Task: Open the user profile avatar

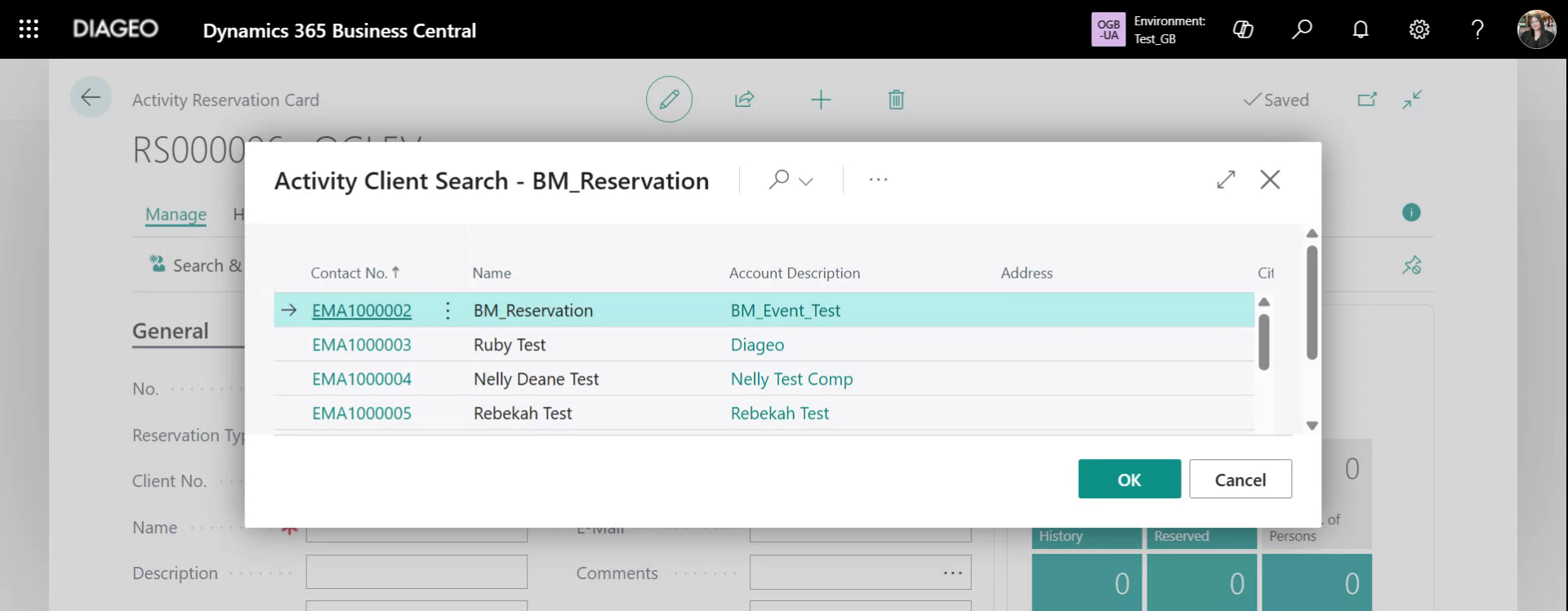Action: click(1536, 29)
